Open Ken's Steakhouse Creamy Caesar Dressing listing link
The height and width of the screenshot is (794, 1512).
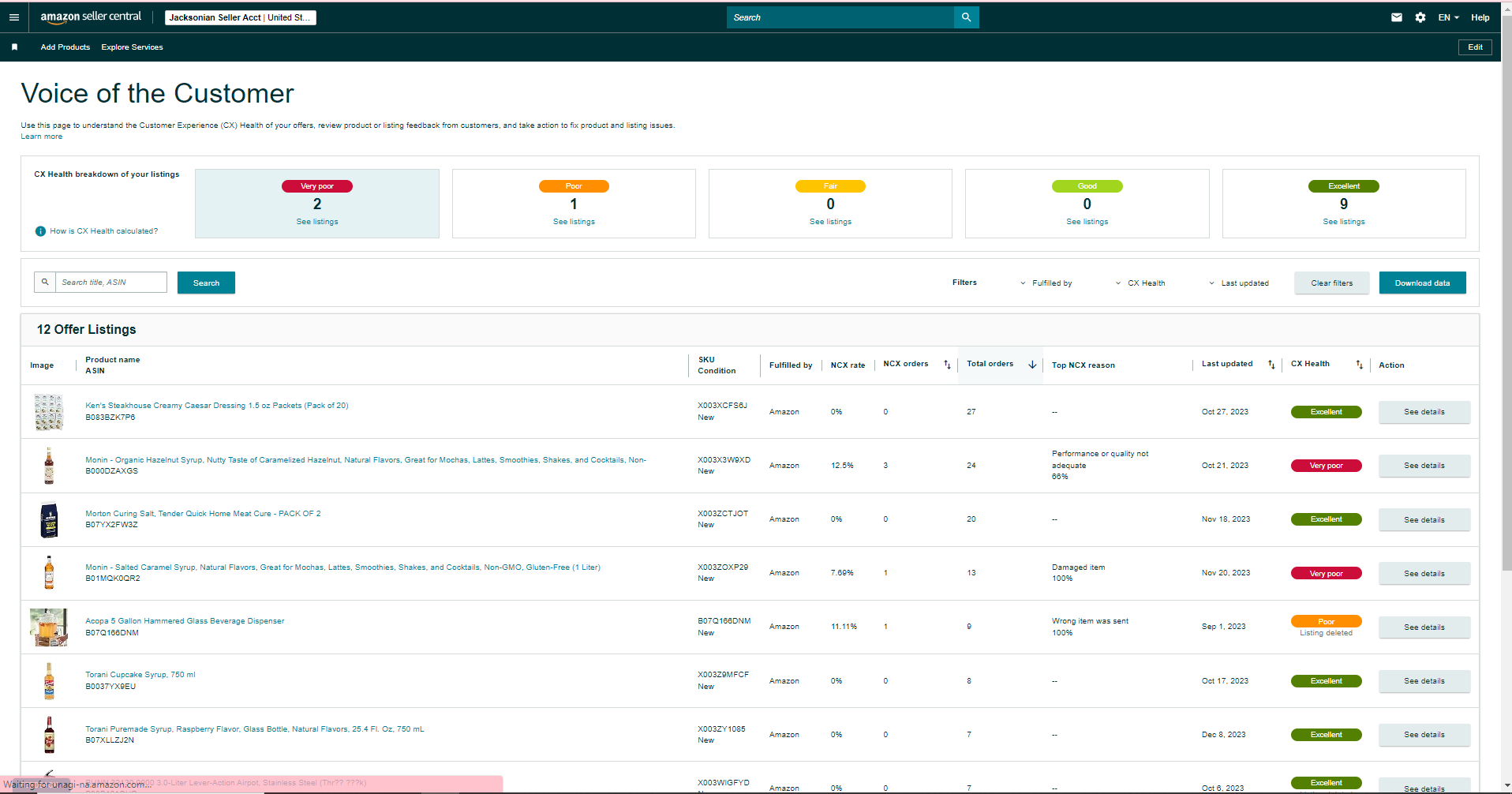(217, 406)
